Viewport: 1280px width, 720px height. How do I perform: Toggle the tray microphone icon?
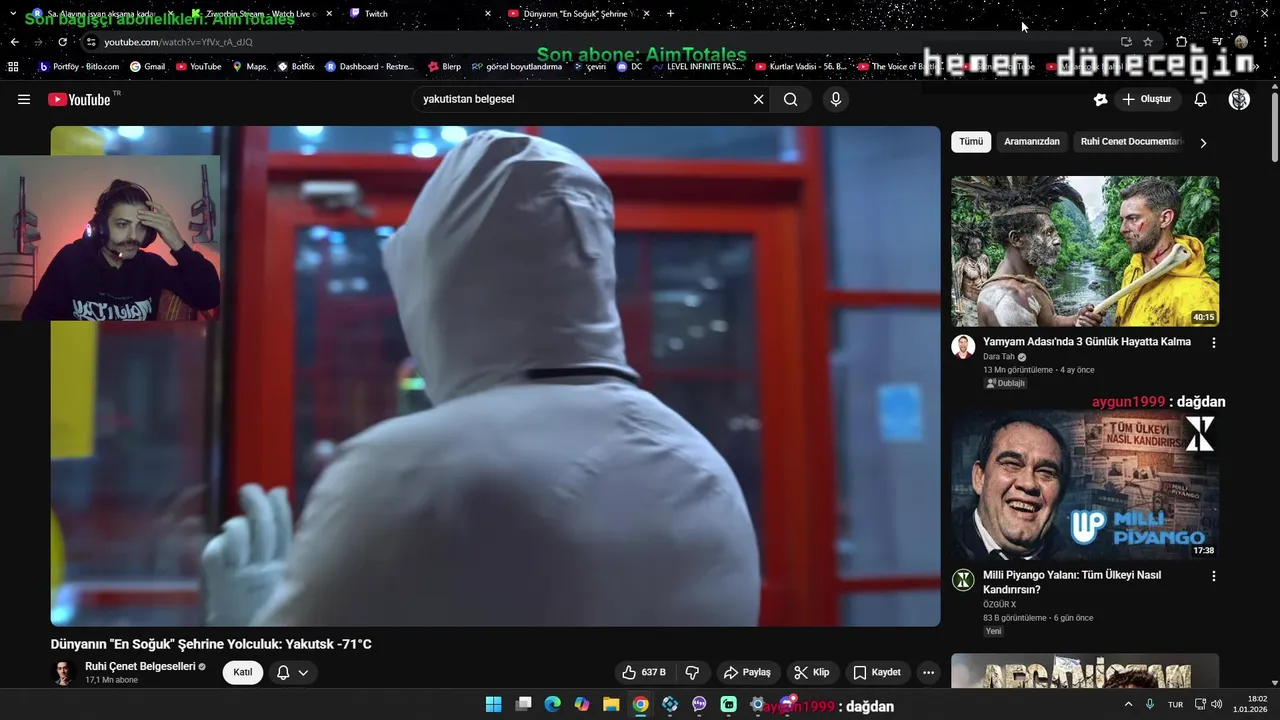1150,704
